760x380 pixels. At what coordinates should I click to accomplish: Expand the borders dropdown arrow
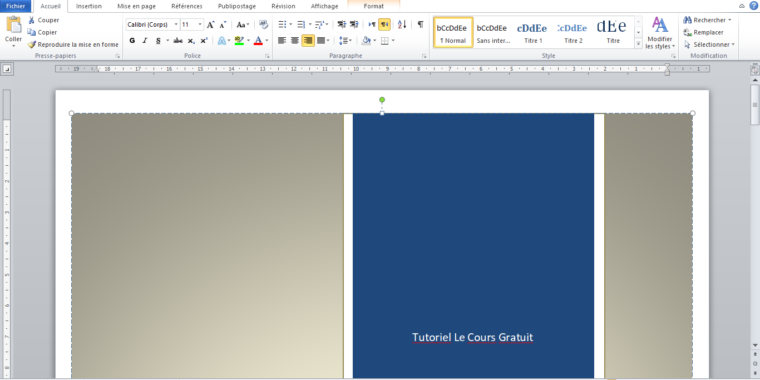click(x=393, y=41)
